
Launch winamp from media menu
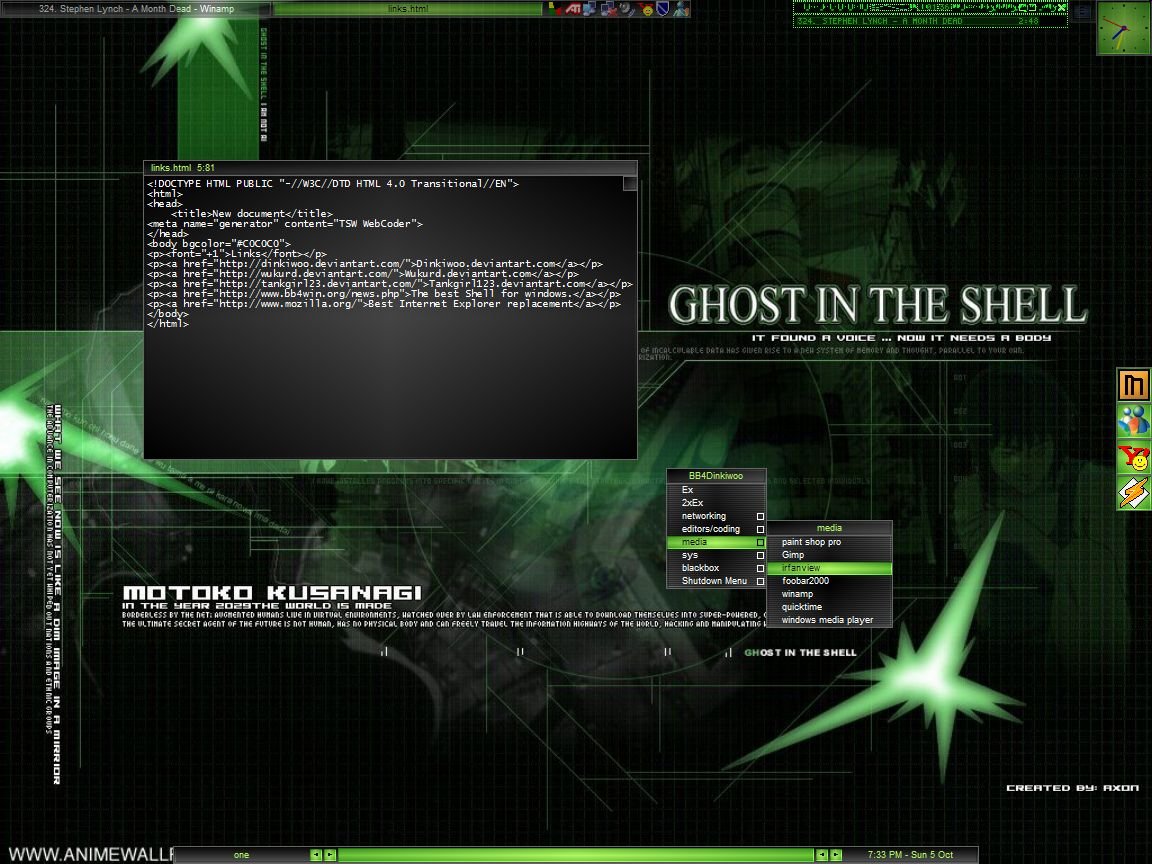pyautogui.click(x=829, y=594)
